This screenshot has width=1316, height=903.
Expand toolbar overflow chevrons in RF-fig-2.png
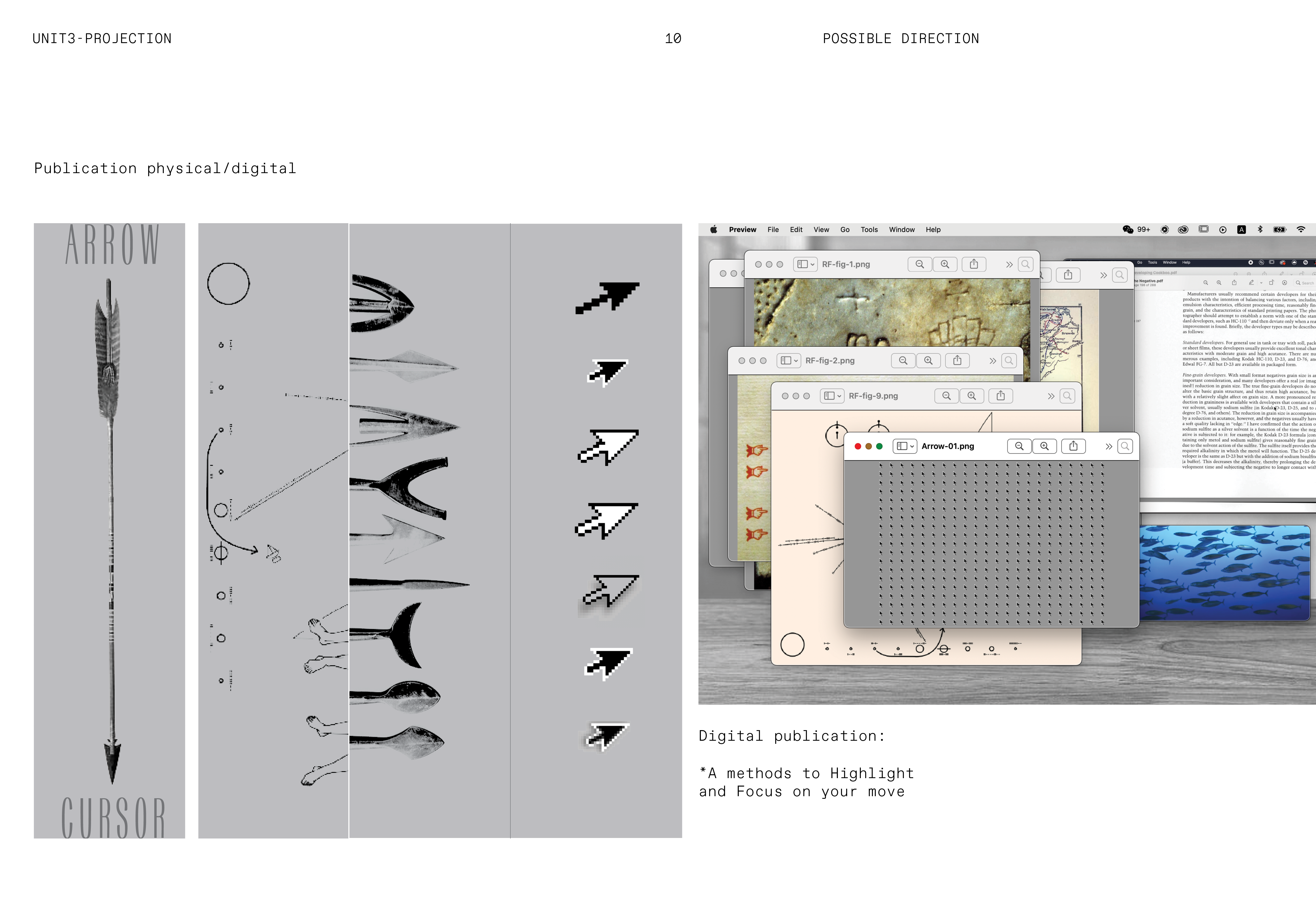point(993,361)
